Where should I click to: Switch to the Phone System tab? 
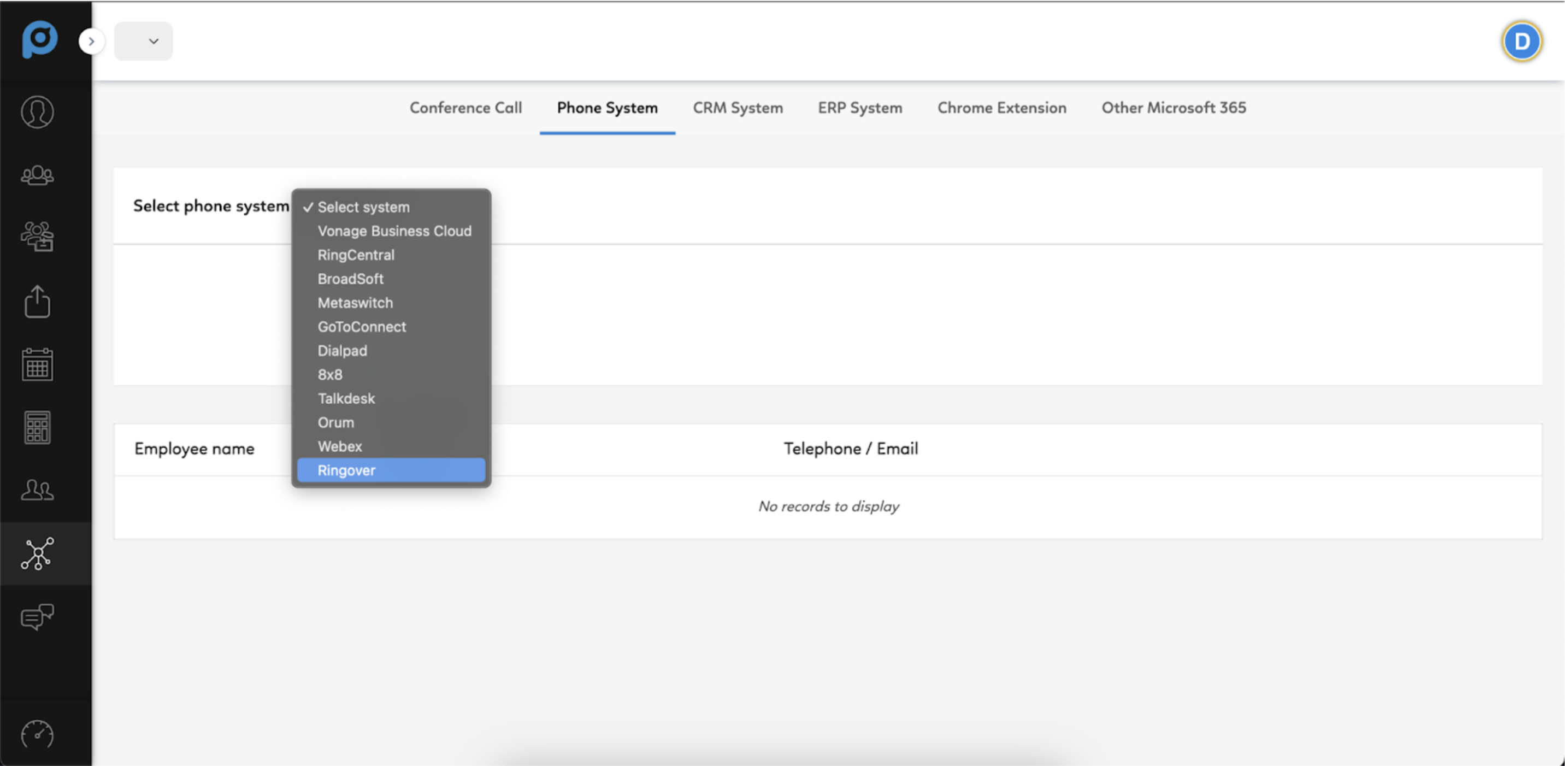click(x=607, y=108)
